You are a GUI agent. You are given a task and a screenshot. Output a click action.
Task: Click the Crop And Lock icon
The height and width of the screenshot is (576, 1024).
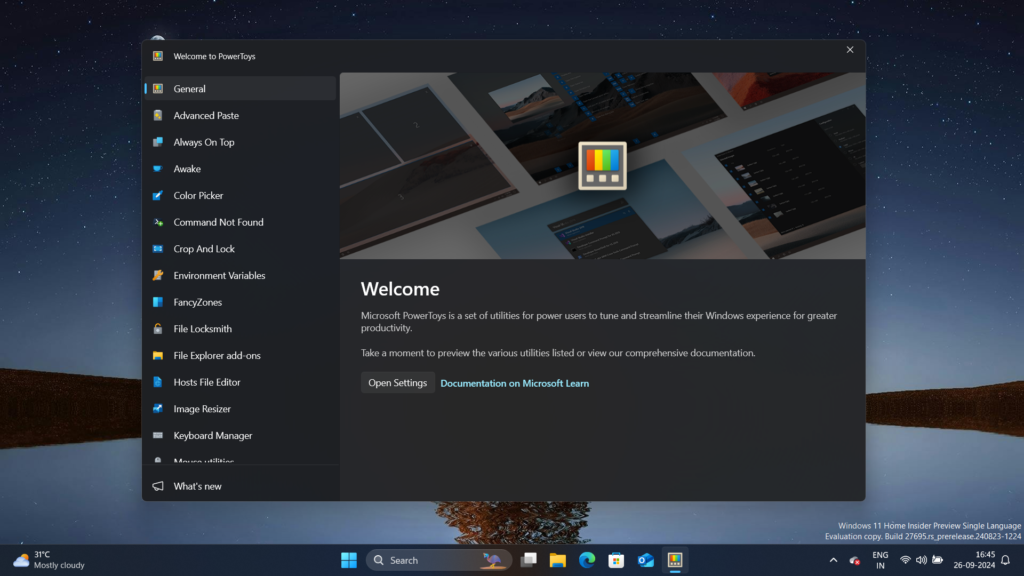[x=158, y=249]
